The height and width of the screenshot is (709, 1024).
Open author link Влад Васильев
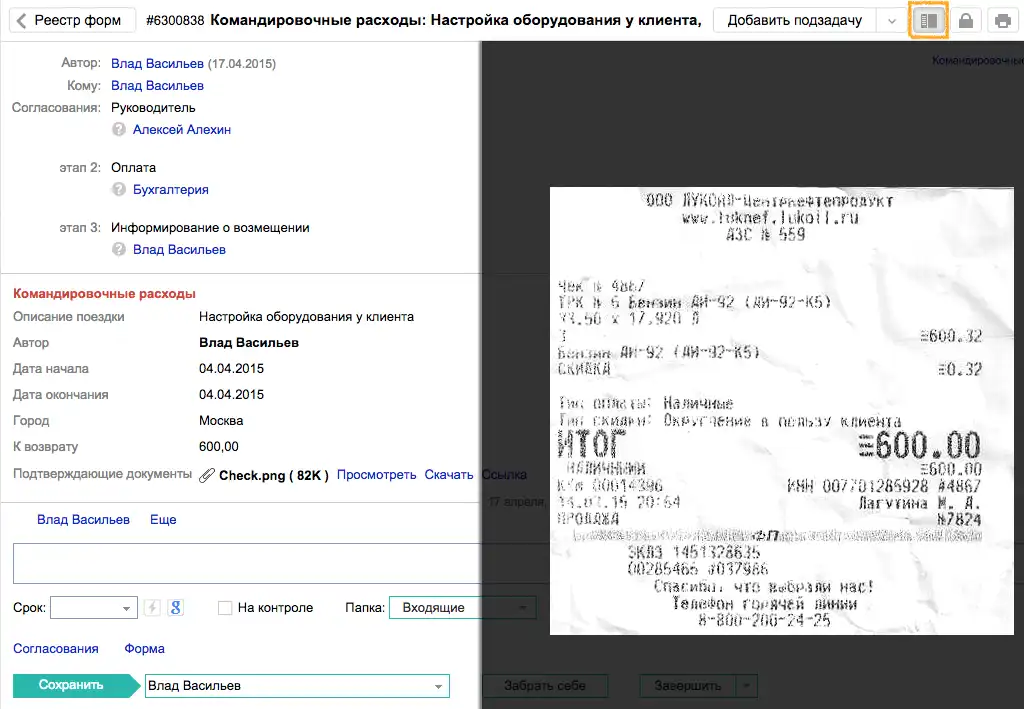point(157,63)
